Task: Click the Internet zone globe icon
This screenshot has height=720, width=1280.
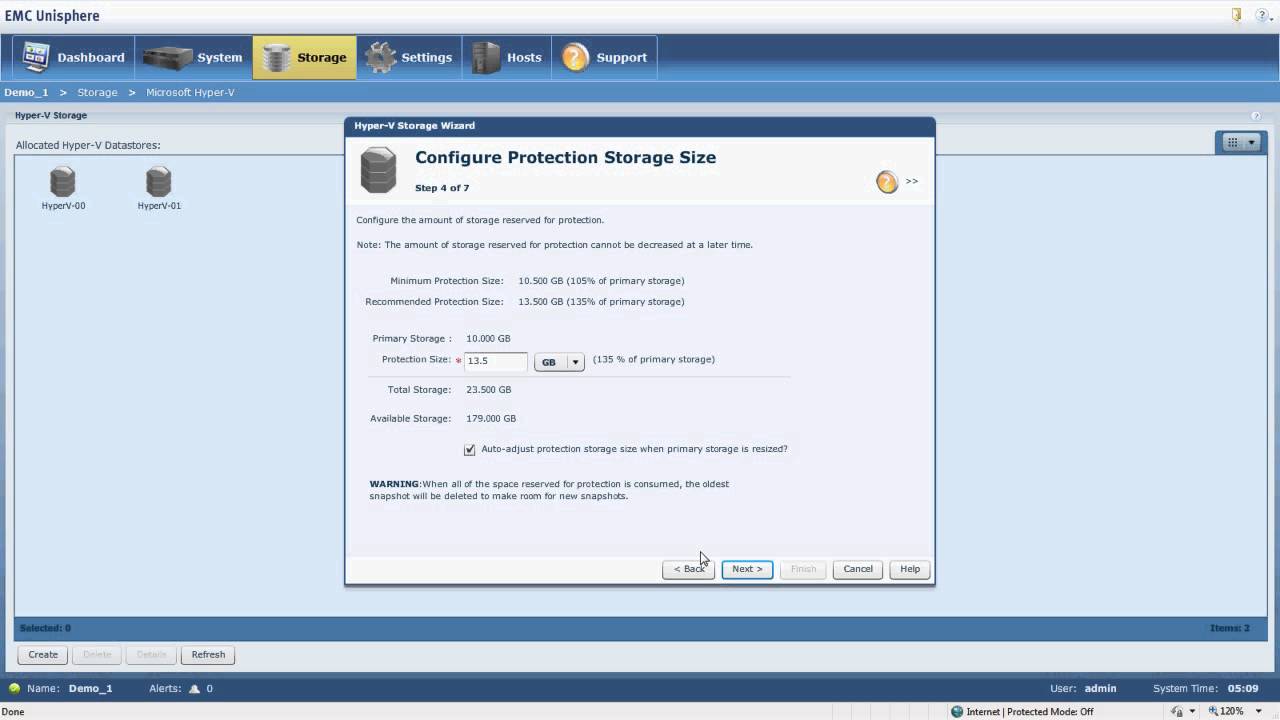Action: (x=957, y=712)
